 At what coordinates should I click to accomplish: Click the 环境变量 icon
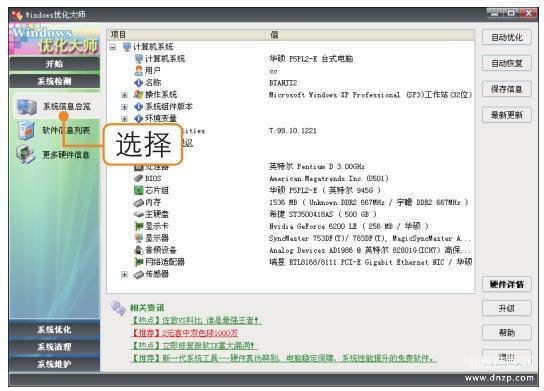tap(139, 118)
